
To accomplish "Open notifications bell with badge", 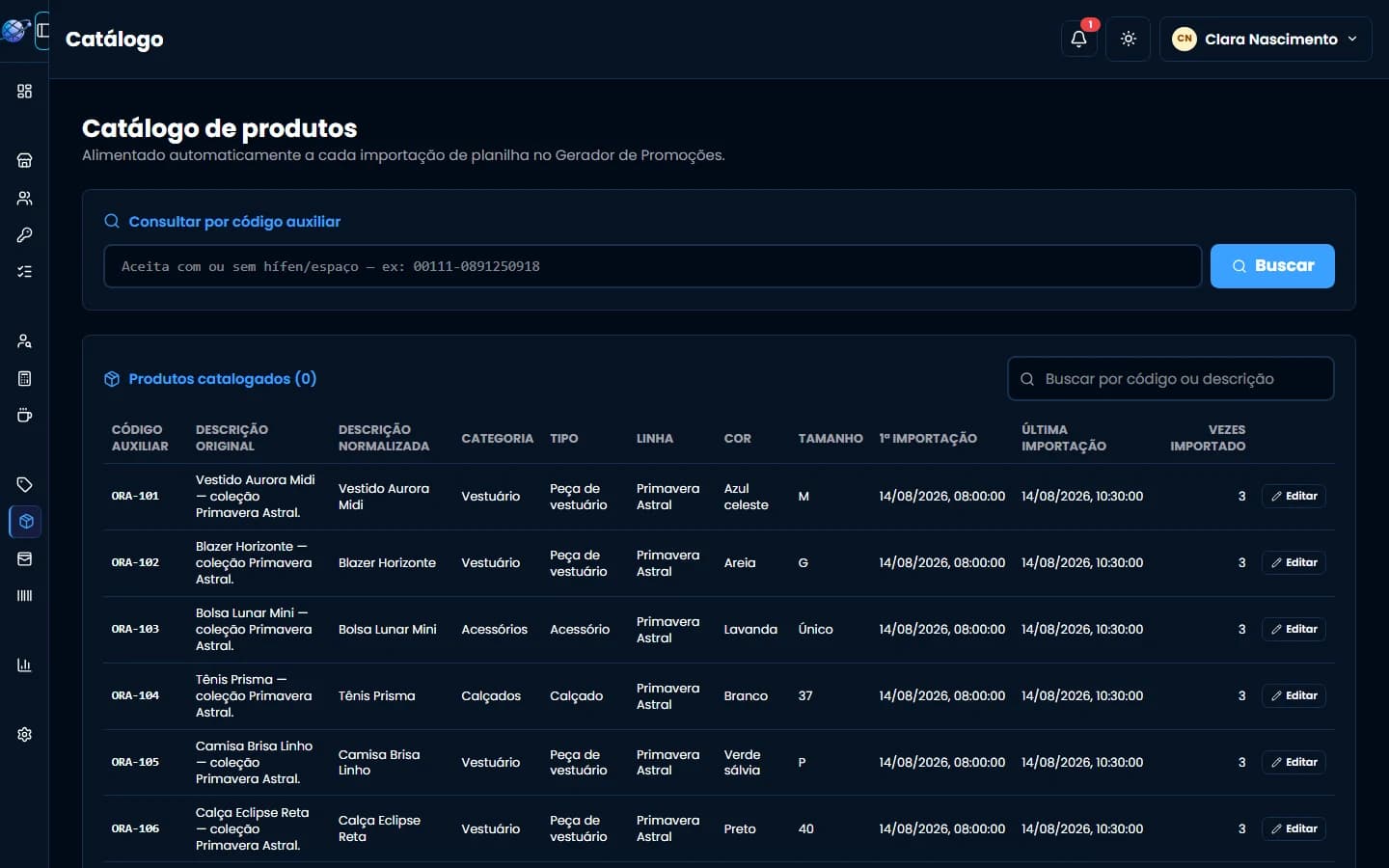I will (1079, 39).
